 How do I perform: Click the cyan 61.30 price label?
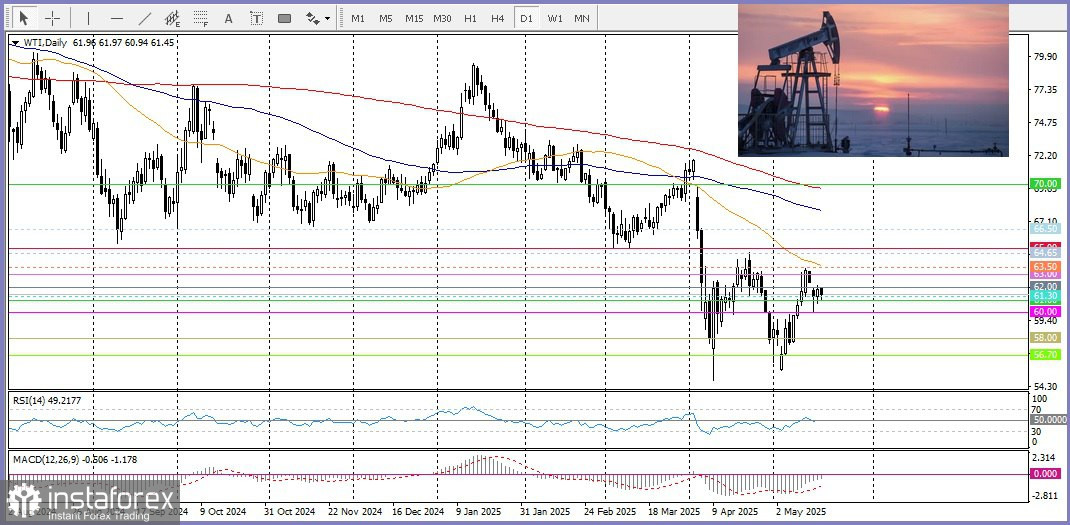coord(1046,296)
